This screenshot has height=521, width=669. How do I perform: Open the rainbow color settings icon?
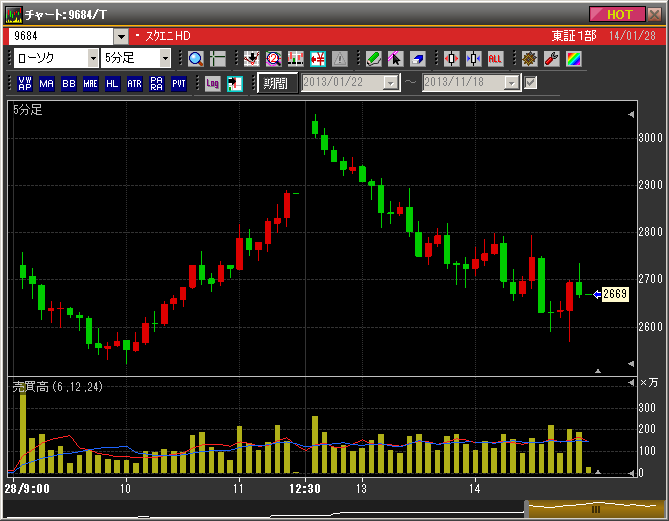pos(573,59)
